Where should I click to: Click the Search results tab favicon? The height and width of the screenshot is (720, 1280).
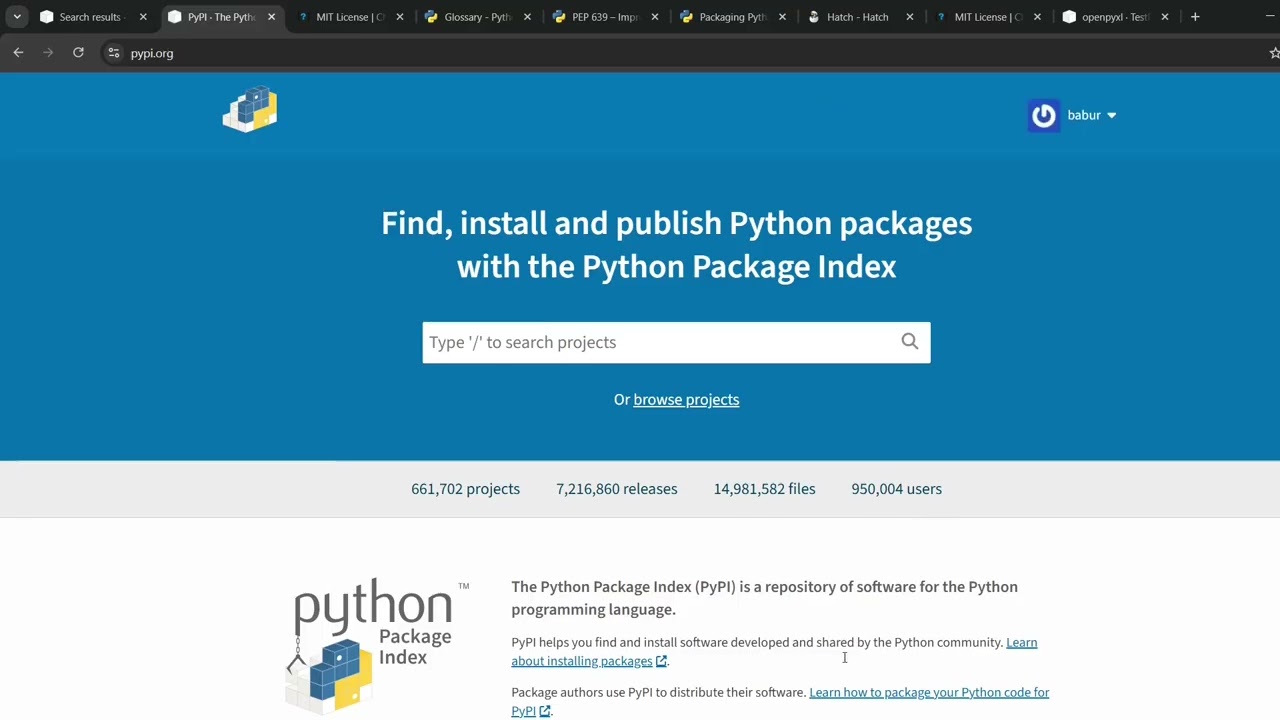[46, 17]
